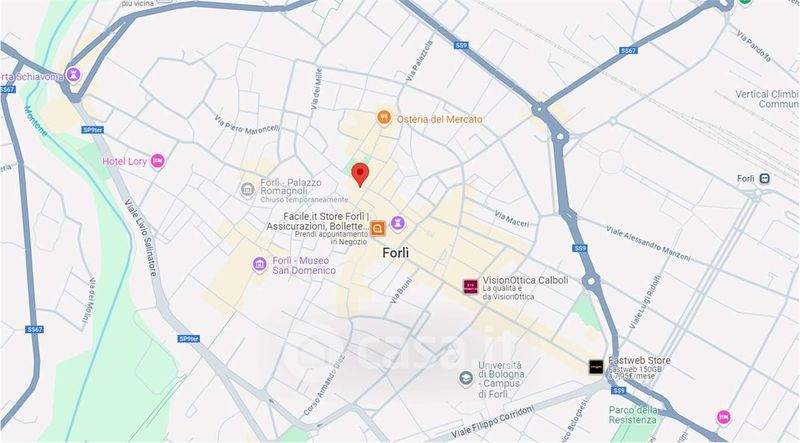Viewport: 800px width, 443px height.
Task: Click the Porta Schiavonia landmark icon
Action: 73,75
